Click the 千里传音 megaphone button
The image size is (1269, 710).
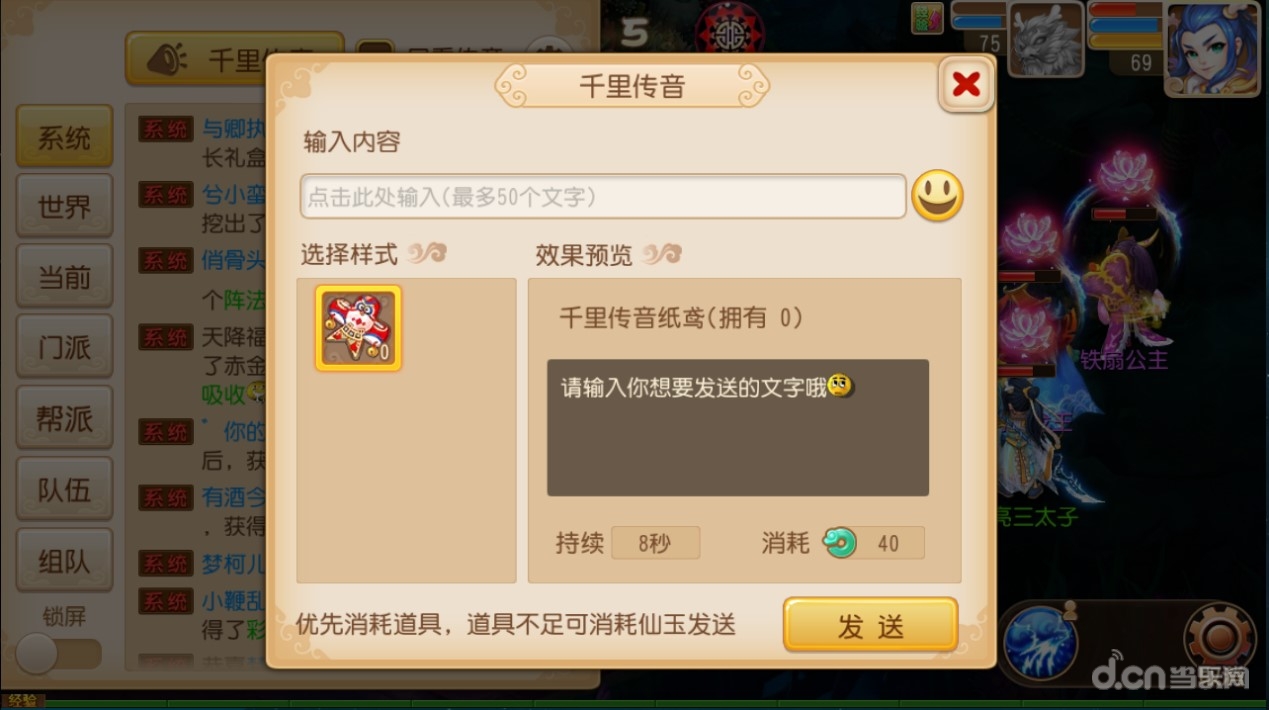coord(236,59)
